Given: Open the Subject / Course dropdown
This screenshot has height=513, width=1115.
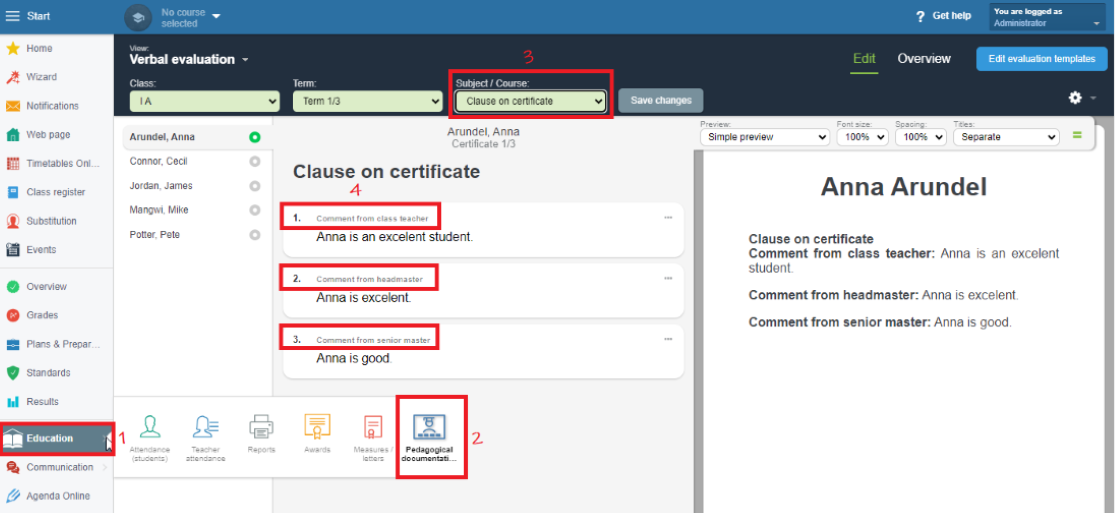Looking at the screenshot, I should tap(531, 101).
